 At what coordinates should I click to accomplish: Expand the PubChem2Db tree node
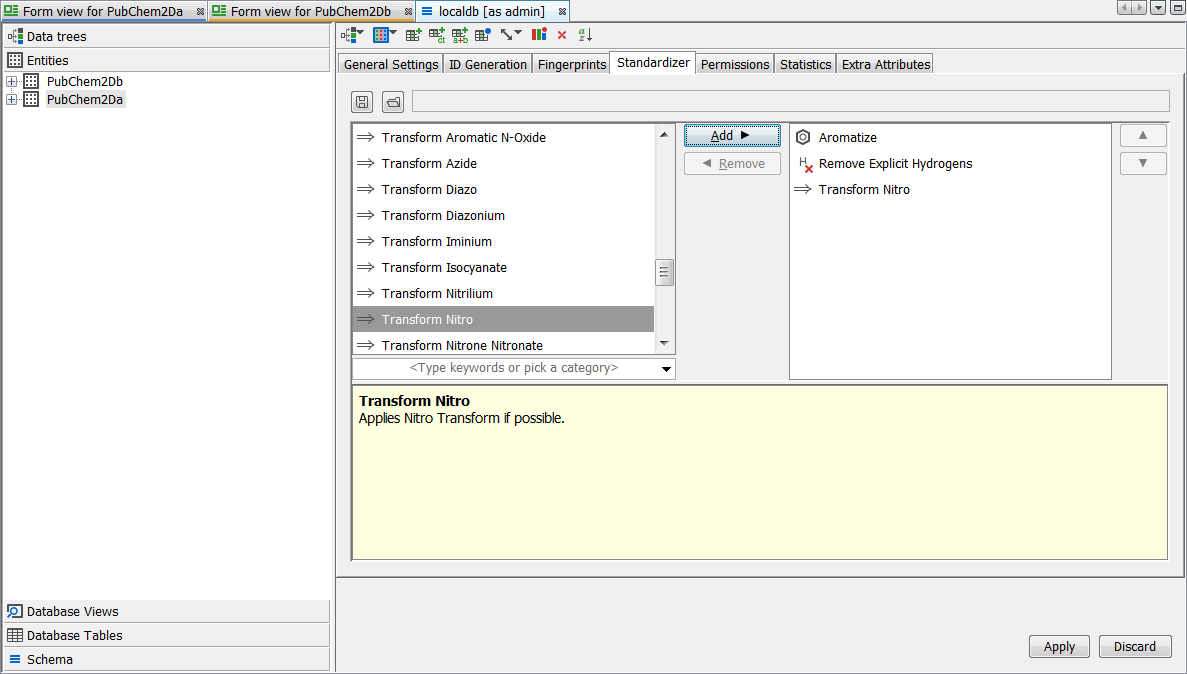point(12,82)
